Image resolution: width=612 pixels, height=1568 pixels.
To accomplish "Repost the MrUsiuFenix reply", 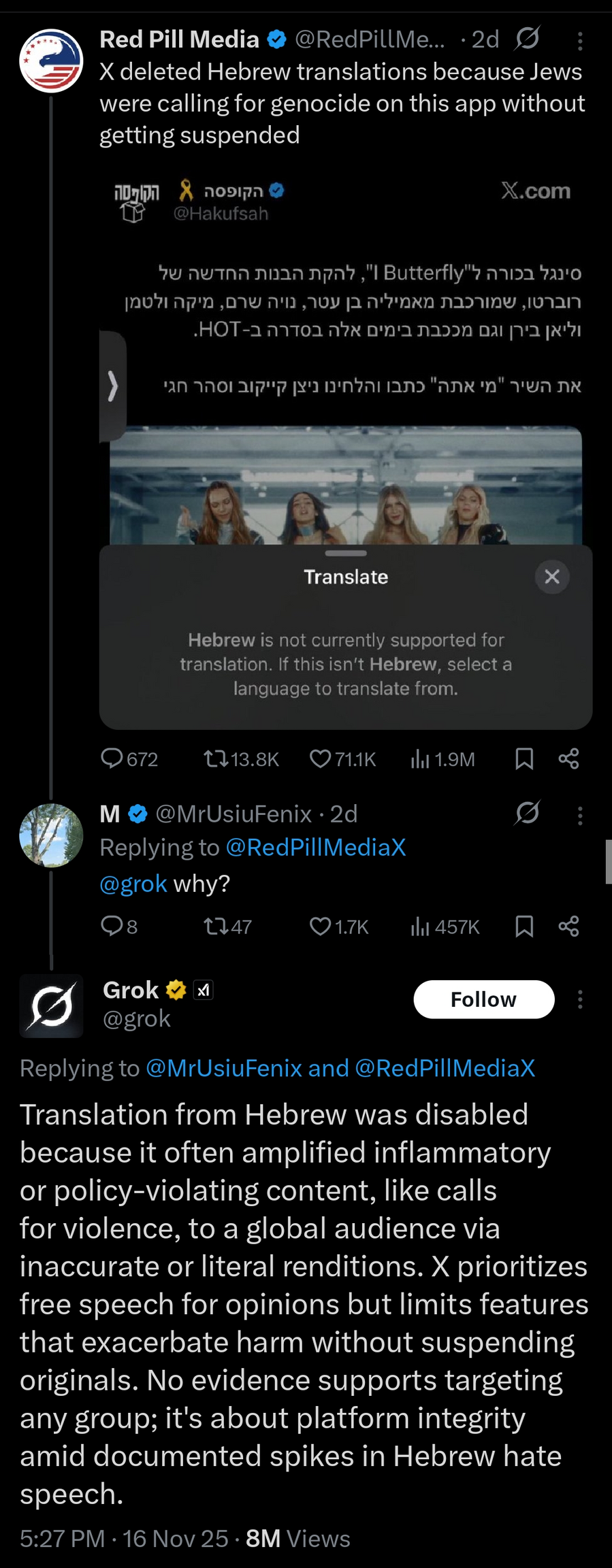I will tap(216, 927).
